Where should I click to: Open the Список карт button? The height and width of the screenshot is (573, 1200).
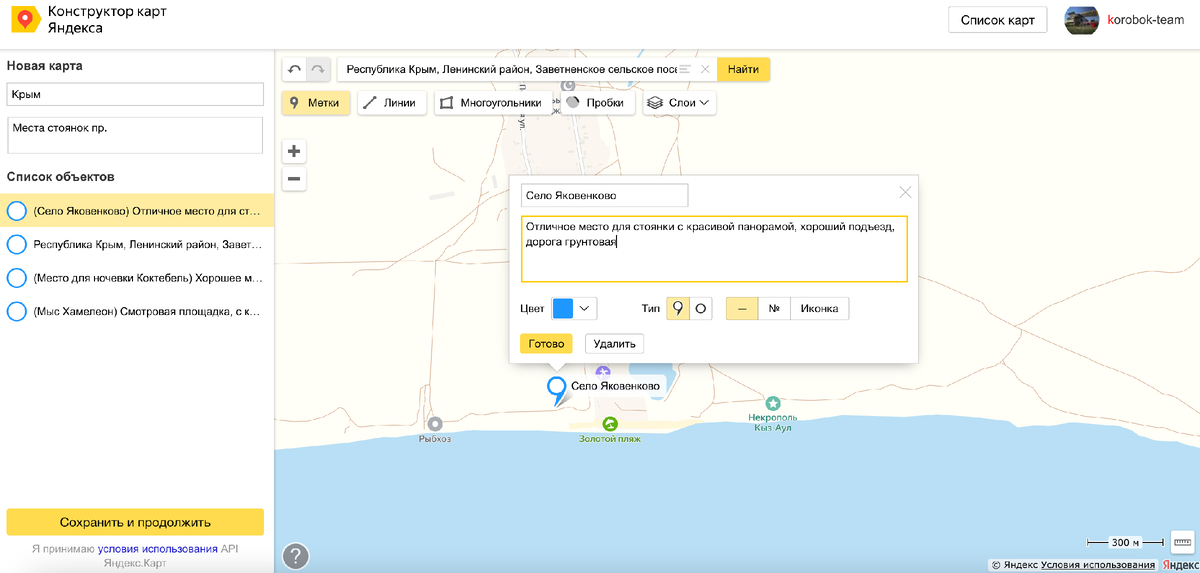pyautogui.click(x=997, y=20)
